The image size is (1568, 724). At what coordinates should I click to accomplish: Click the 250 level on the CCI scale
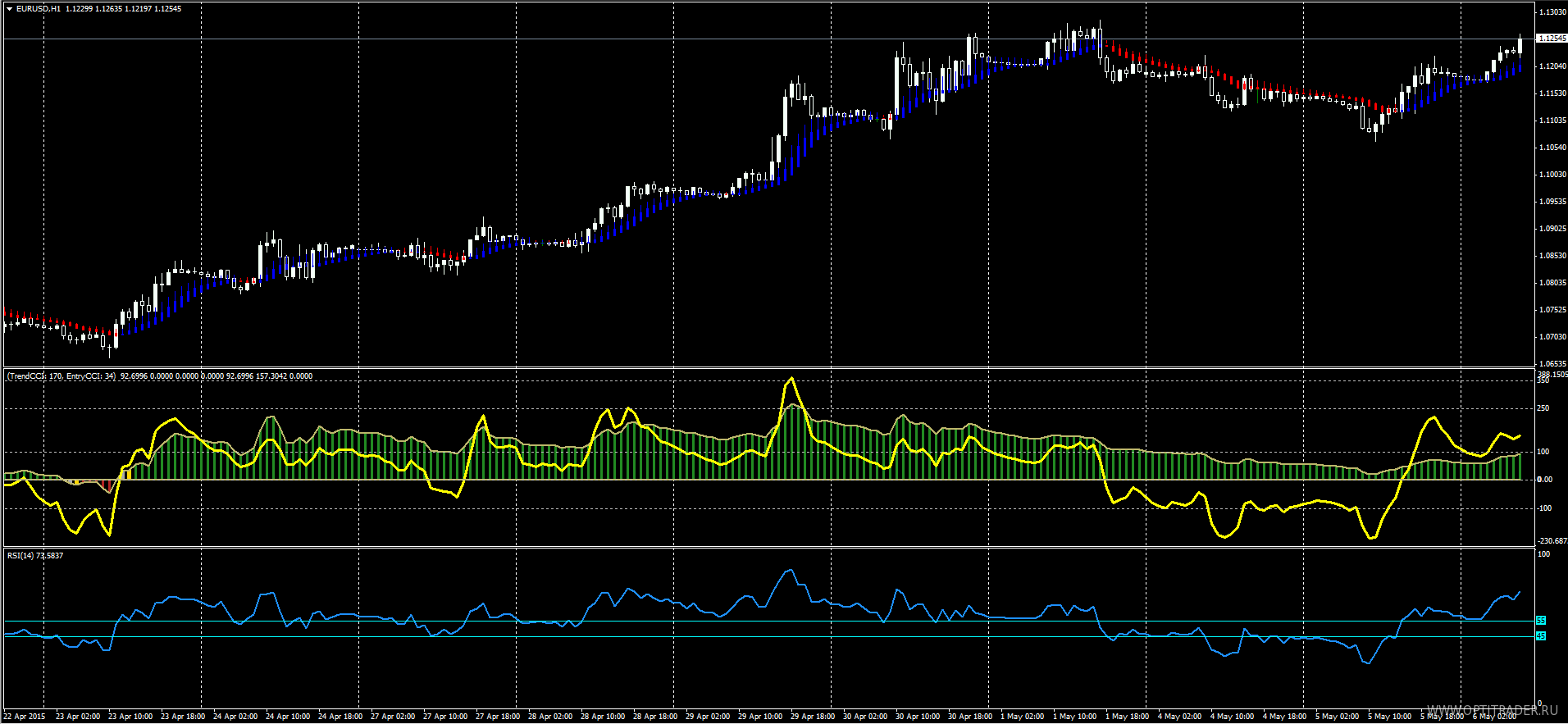(1543, 408)
